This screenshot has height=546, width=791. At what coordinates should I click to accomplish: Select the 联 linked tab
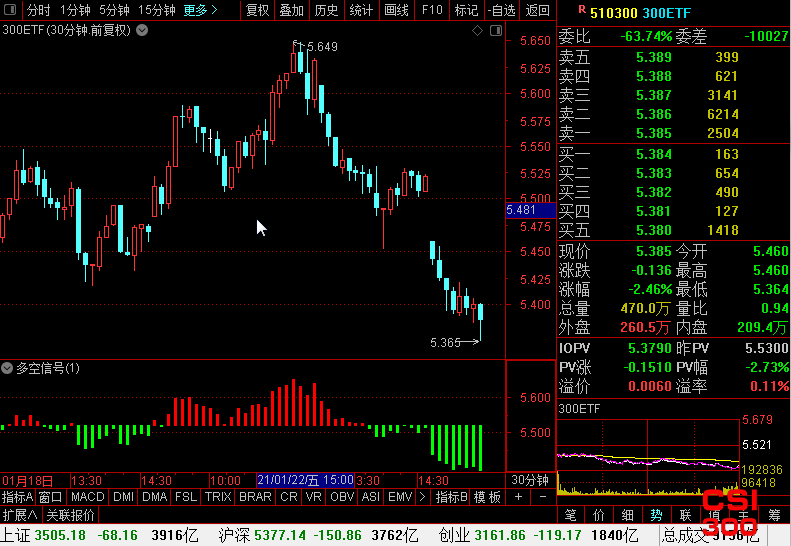[x=685, y=515]
